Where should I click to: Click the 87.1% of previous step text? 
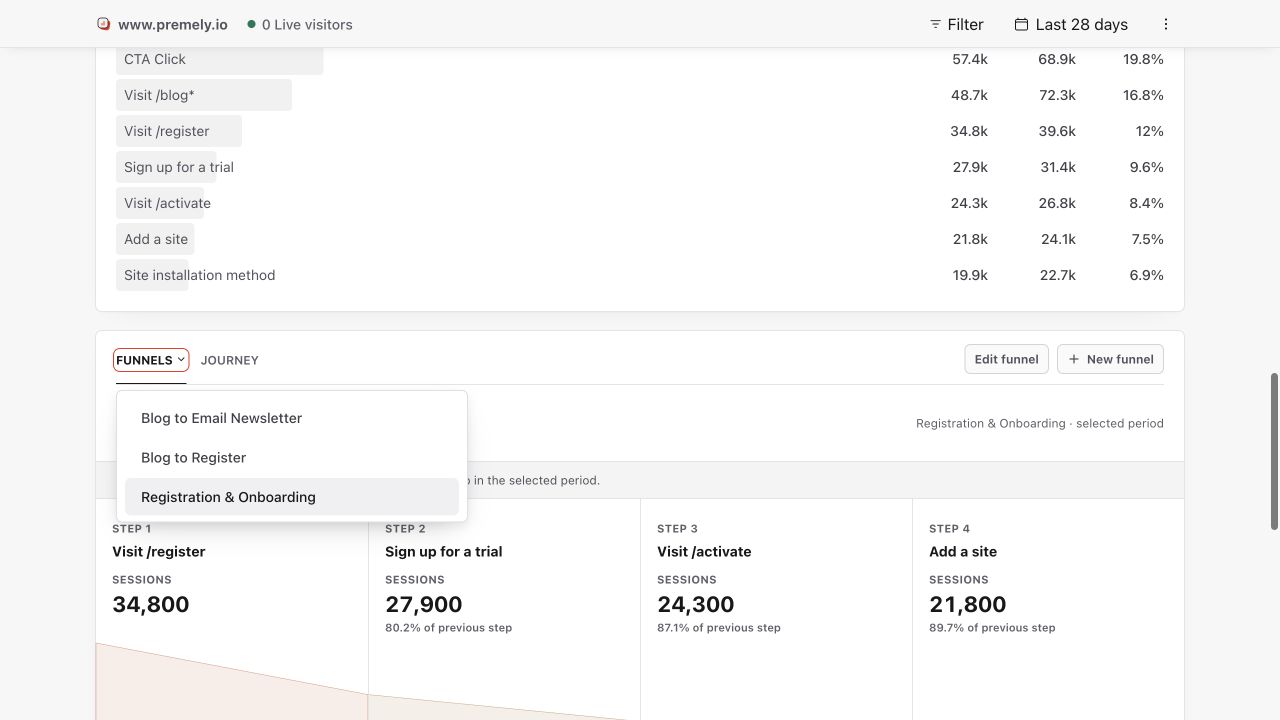(x=719, y=628)
